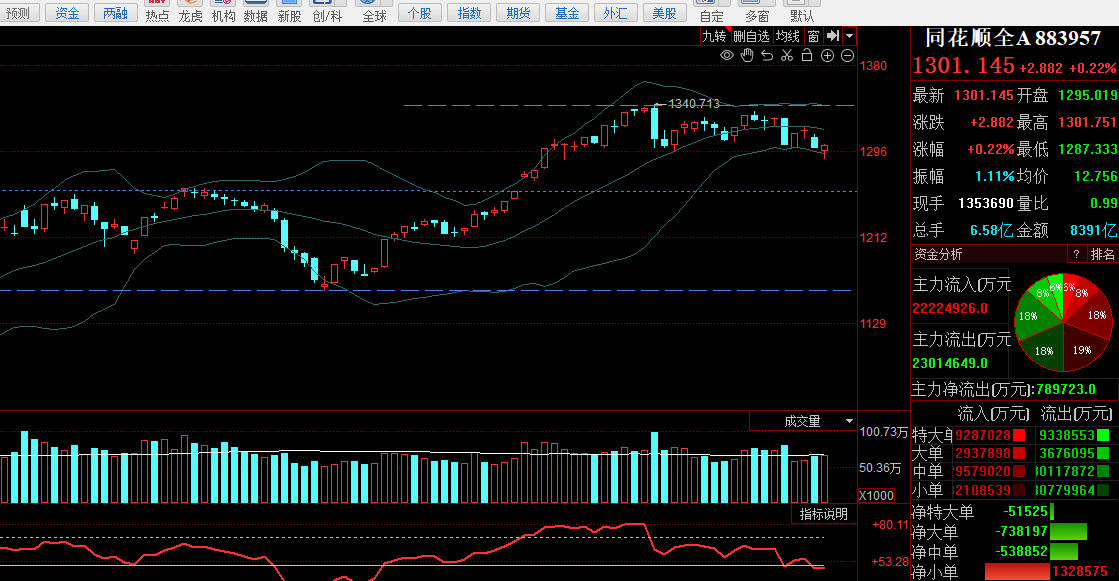Toggle the eye visibility icon above chart
1119x581 pixels.
[x=726, y=56]
